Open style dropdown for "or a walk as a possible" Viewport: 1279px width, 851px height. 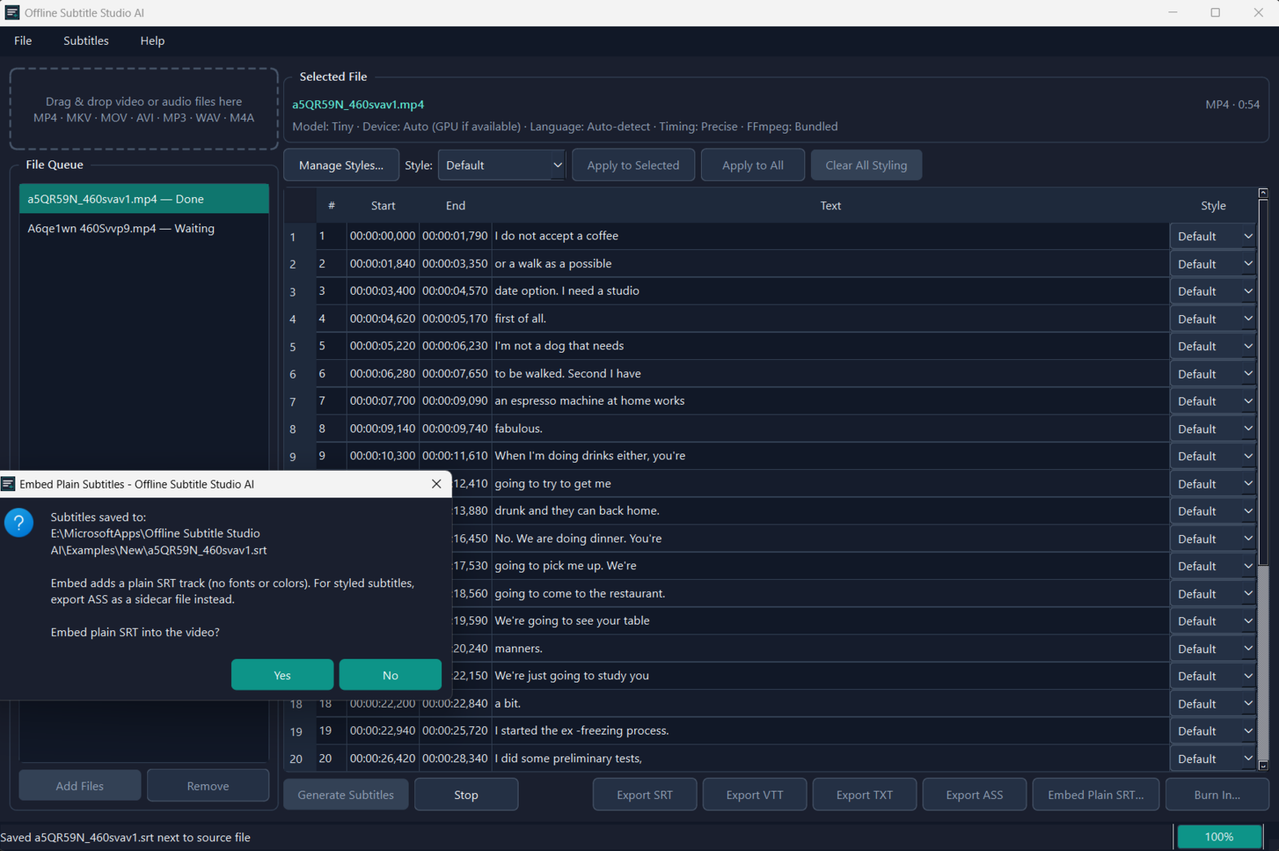1214,264
